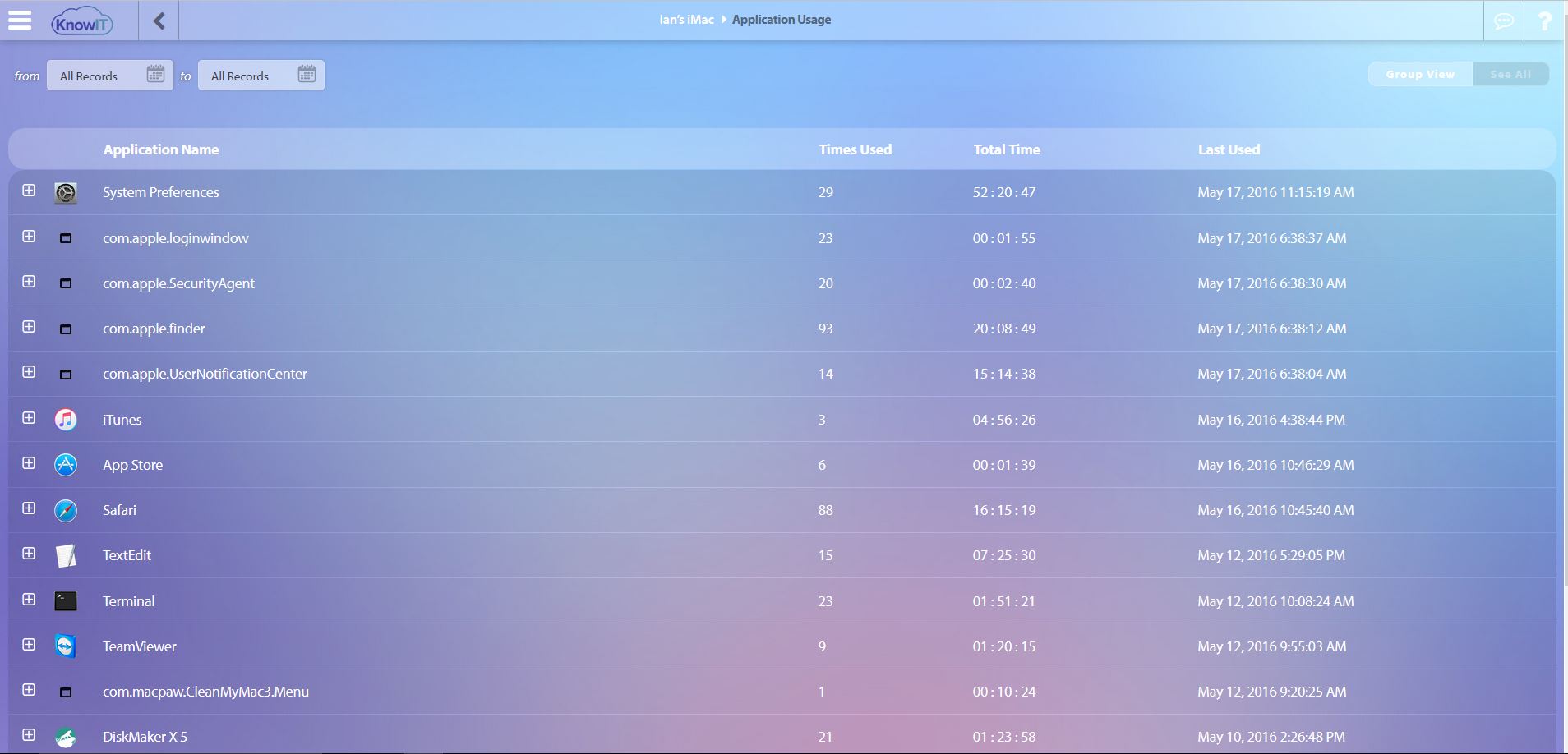Sort by Times Used column

(855, 149)
